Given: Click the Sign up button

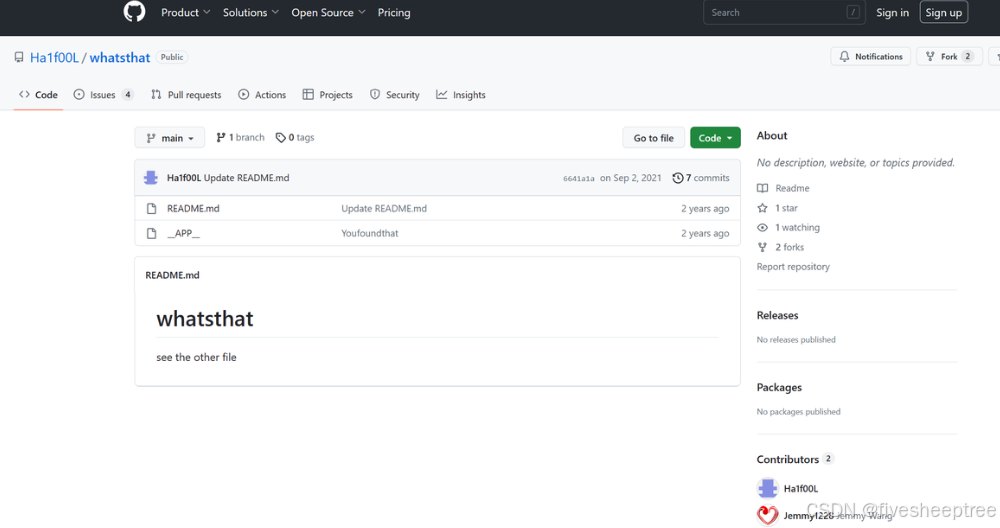Looking at the screenshot, I should [x=943, y=12].
